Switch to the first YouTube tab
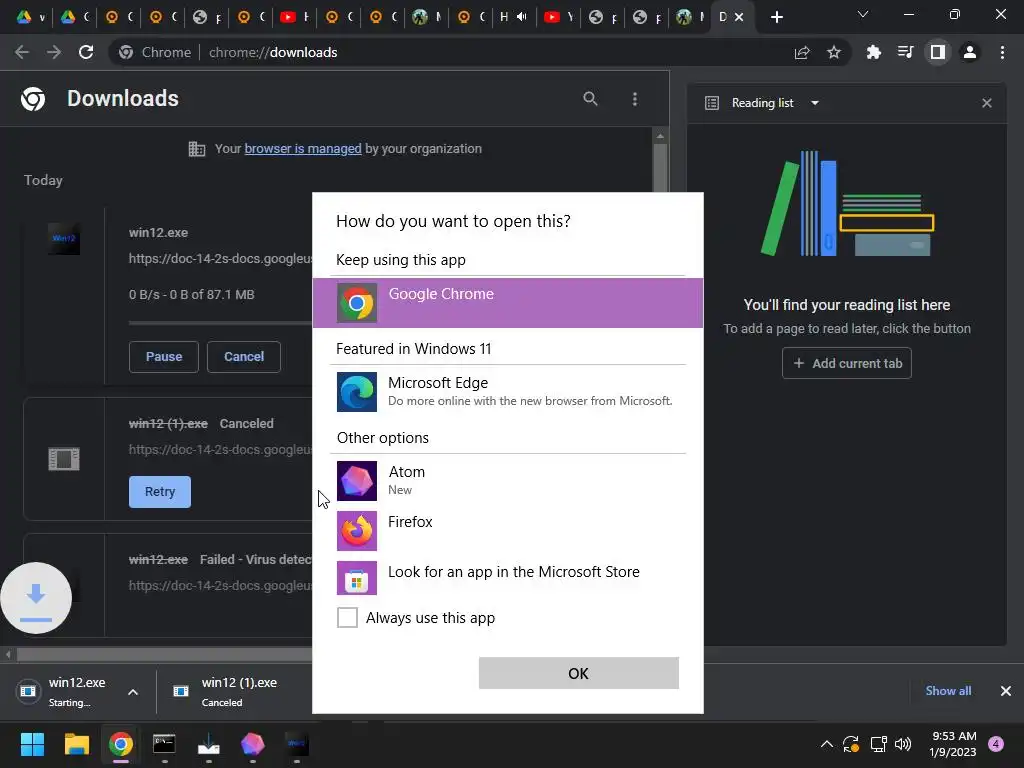Screen dimensions: 1024x768 coord(294,18)
